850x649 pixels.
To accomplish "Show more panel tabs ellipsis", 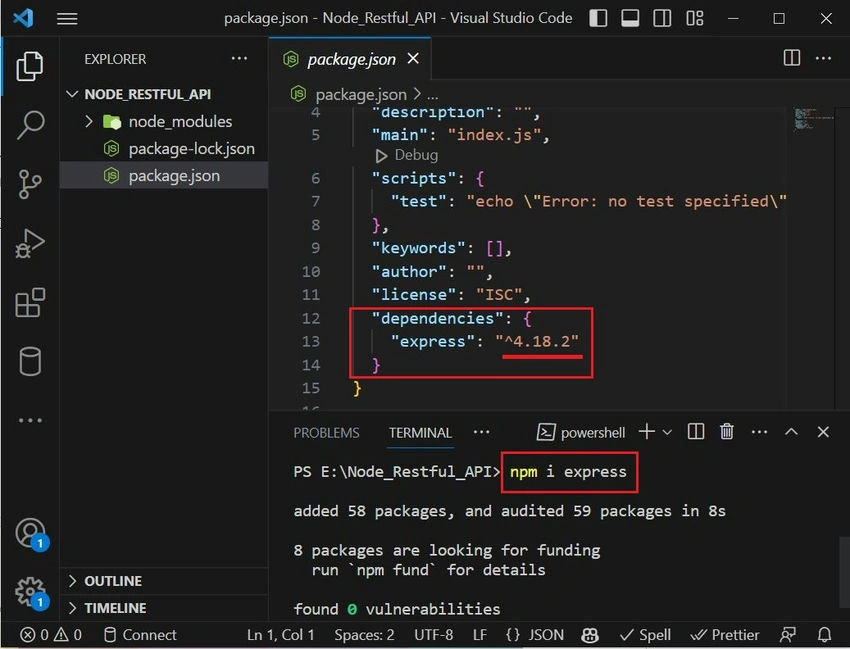I will point(481,432).
